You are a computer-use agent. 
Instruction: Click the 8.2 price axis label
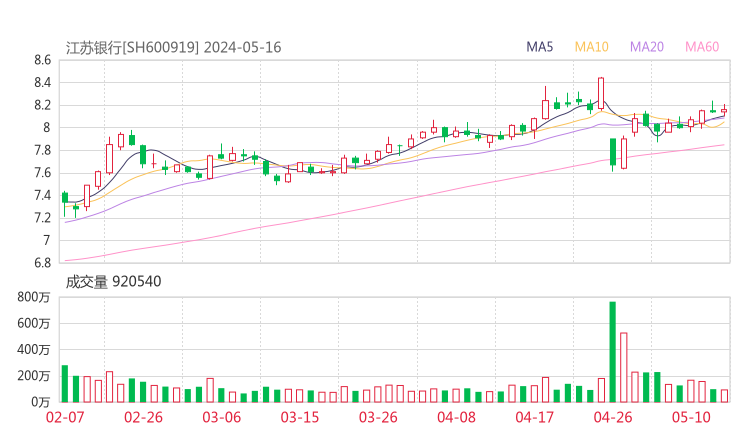point(42,105)
